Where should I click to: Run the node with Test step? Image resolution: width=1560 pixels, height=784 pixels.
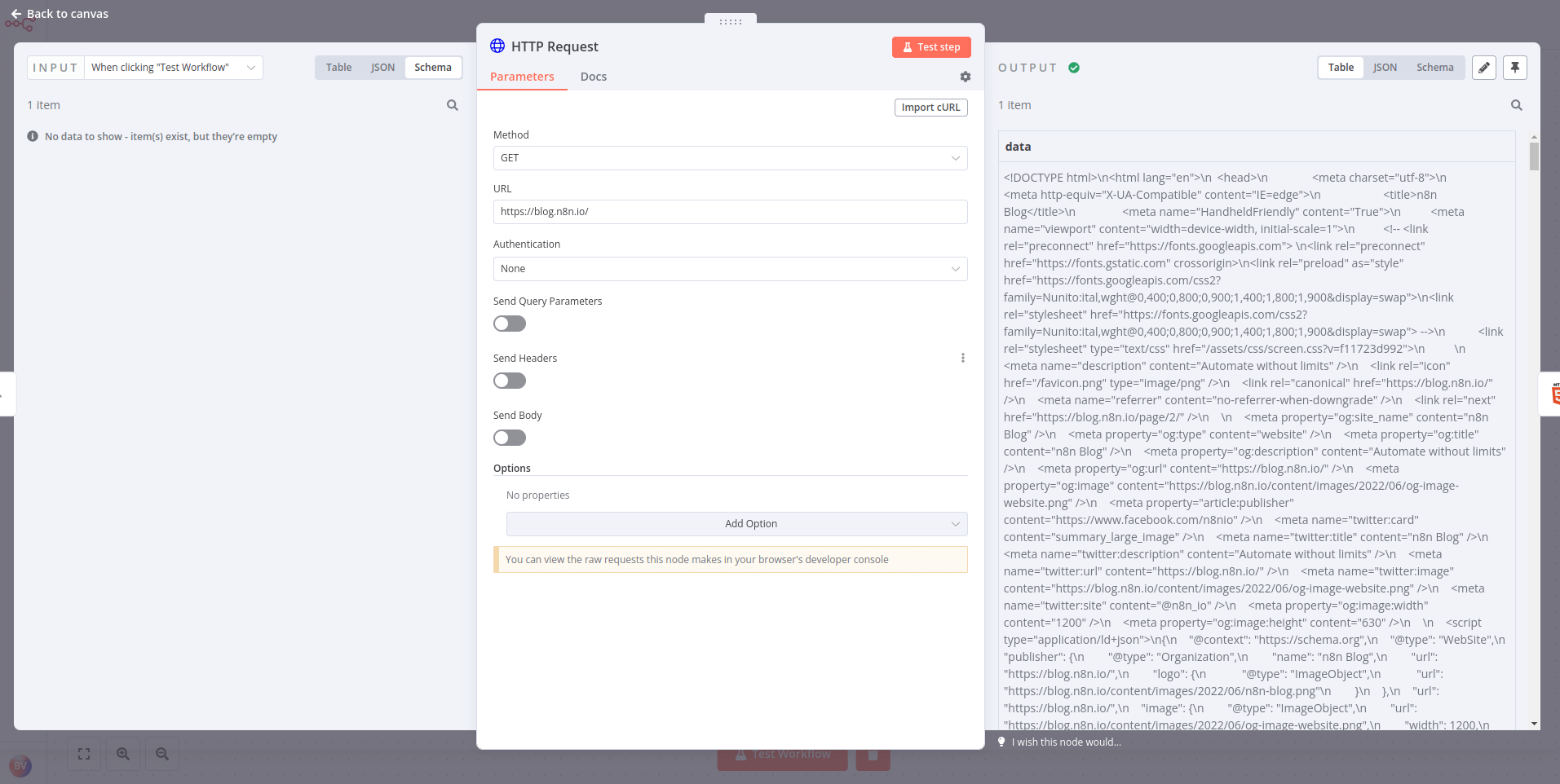click(x=931, y=46)
